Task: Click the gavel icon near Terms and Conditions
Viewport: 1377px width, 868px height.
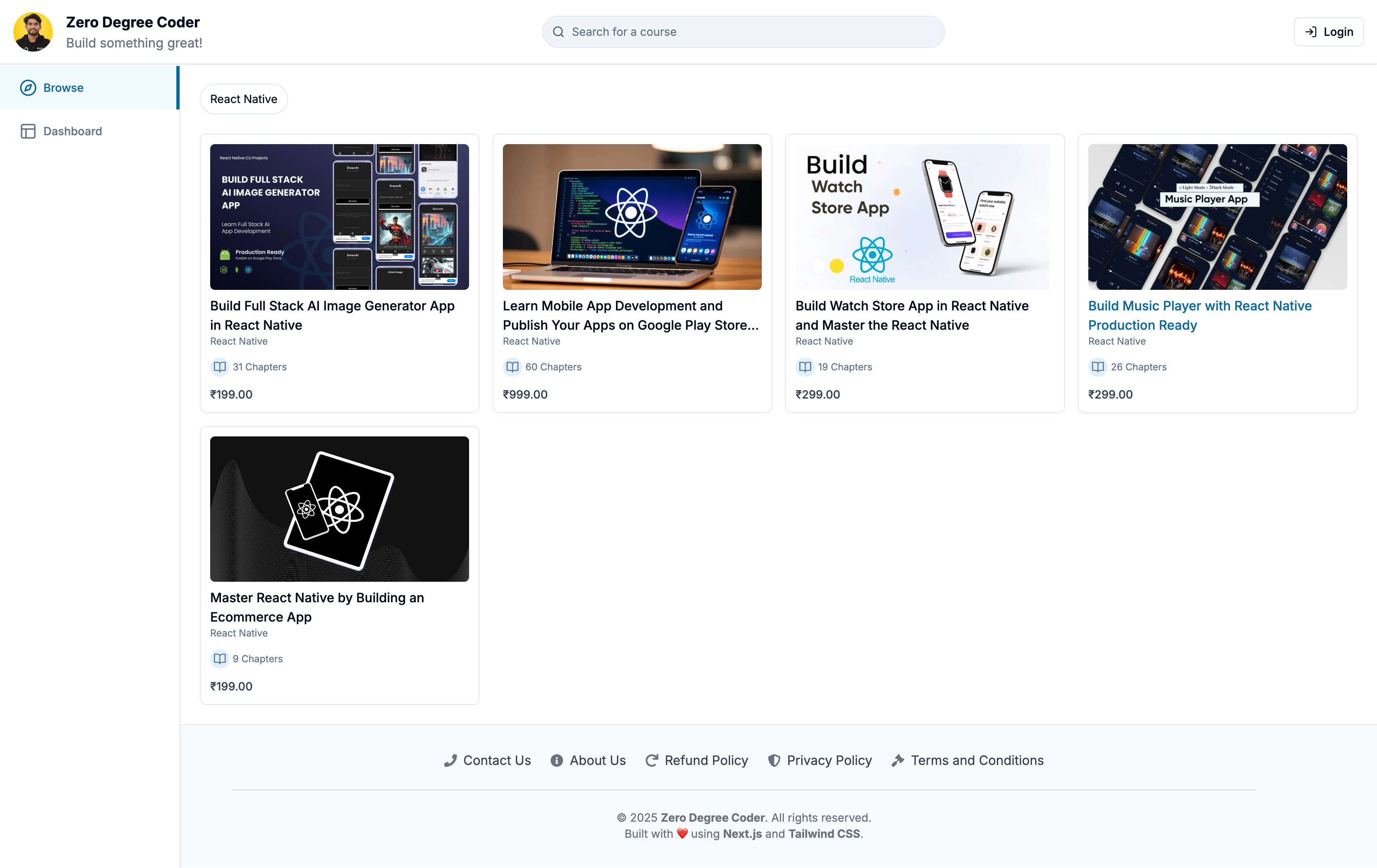Action: [898, 761]
